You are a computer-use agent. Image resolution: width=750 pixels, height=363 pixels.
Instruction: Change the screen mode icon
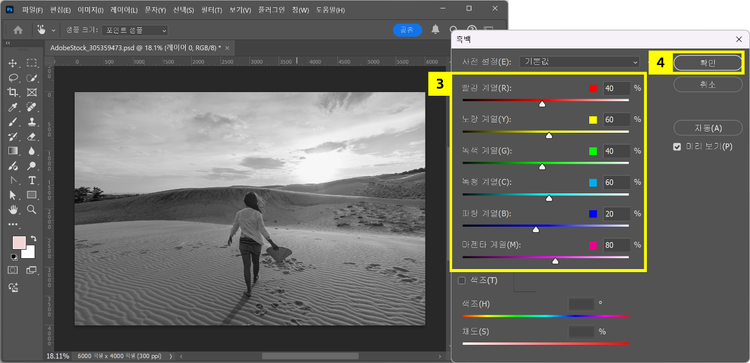click(32, 270)
